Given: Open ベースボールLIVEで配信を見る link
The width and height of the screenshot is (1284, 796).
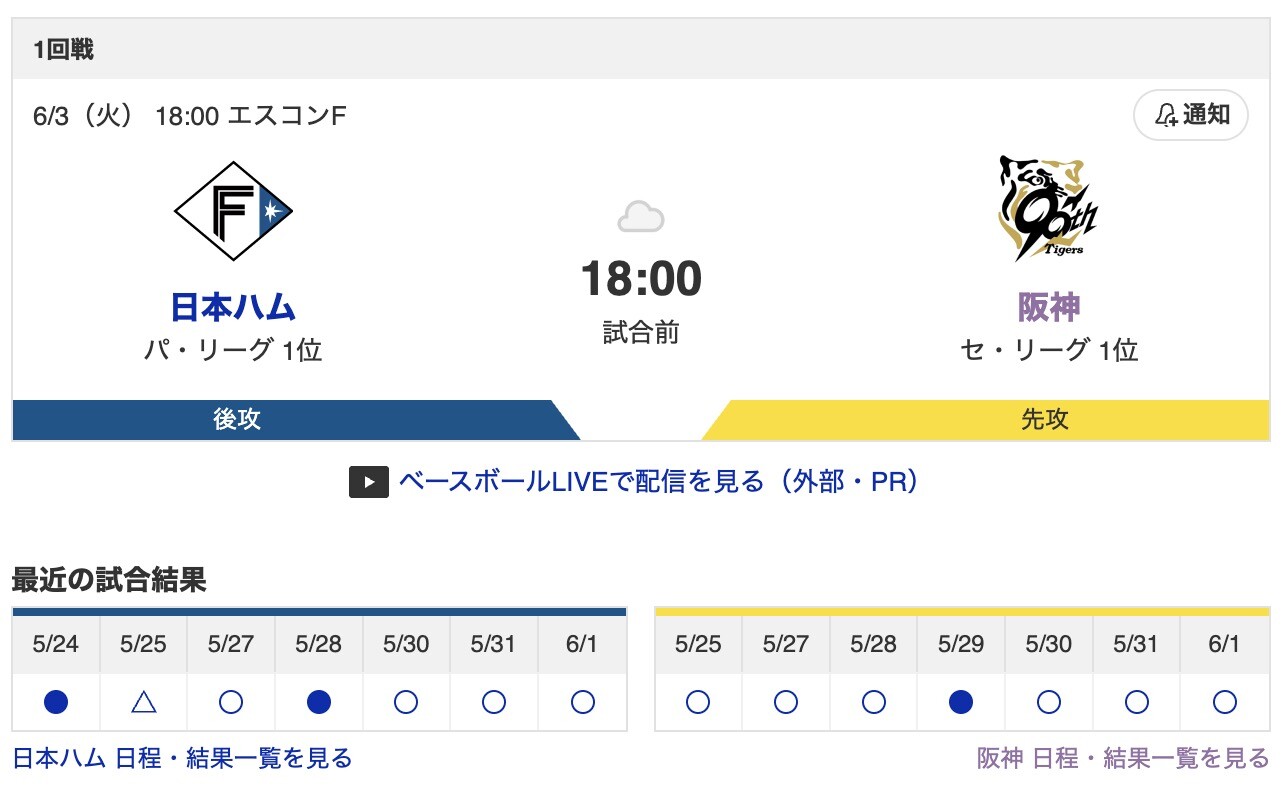Looking at the screenshot, I should pos(659,482).
